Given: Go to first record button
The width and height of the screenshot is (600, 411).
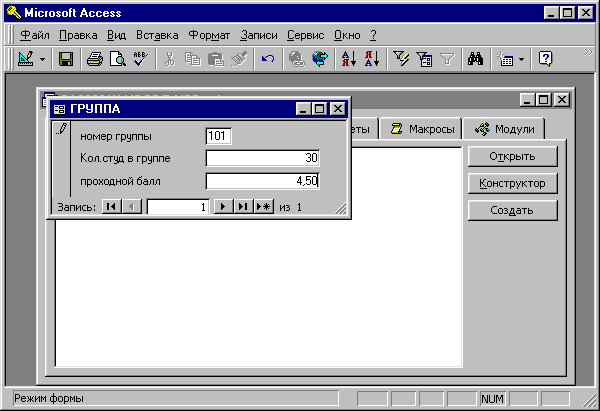Looking at the screenshot, I should [x=111, y=207].
